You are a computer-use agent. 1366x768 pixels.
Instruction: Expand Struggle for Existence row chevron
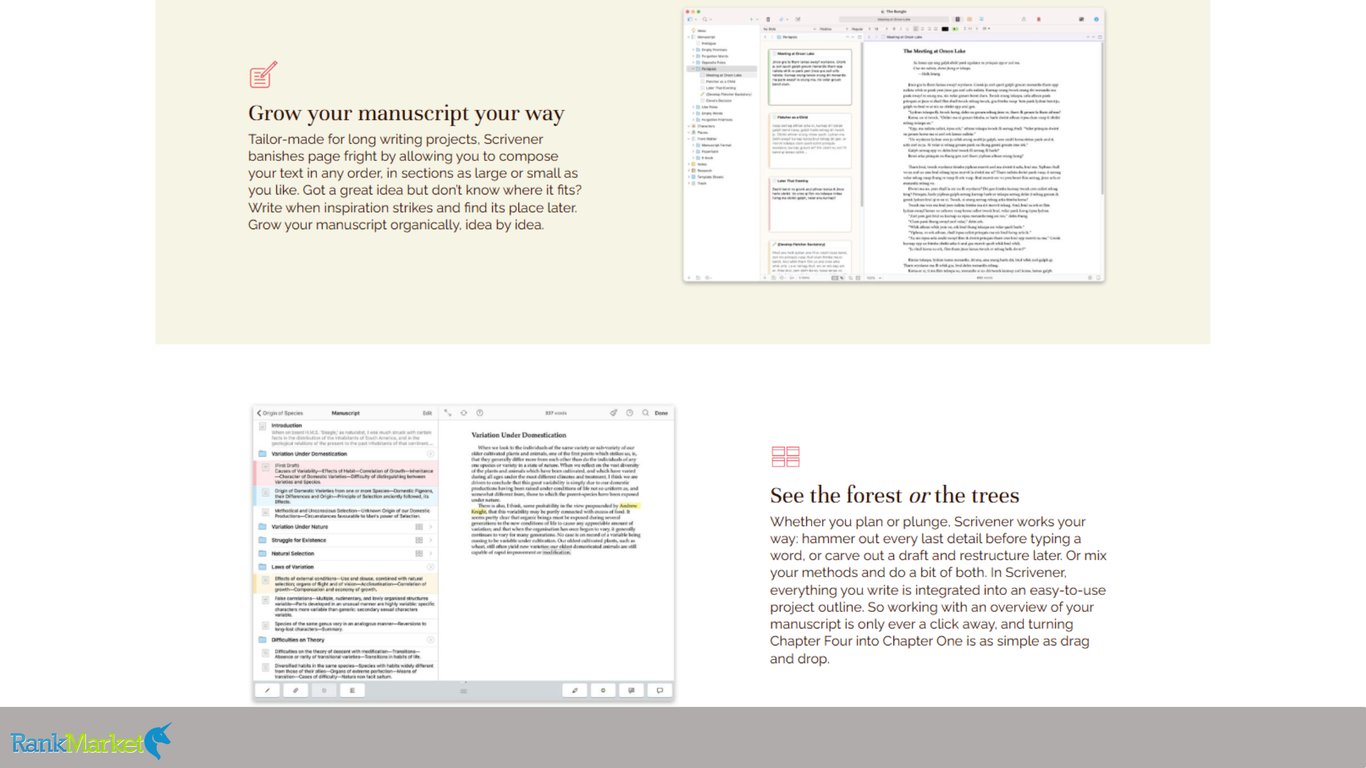(x=431, y=540)
